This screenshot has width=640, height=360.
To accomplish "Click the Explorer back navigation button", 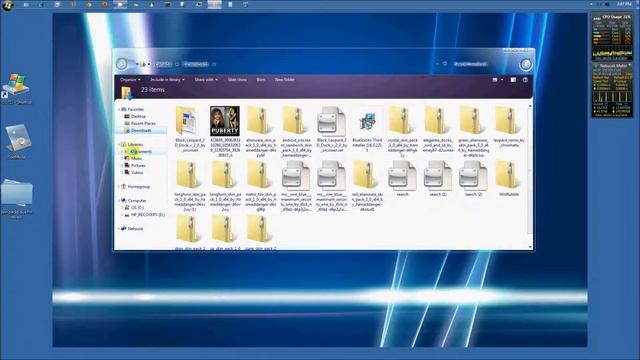I will click(x=122, y=64).
